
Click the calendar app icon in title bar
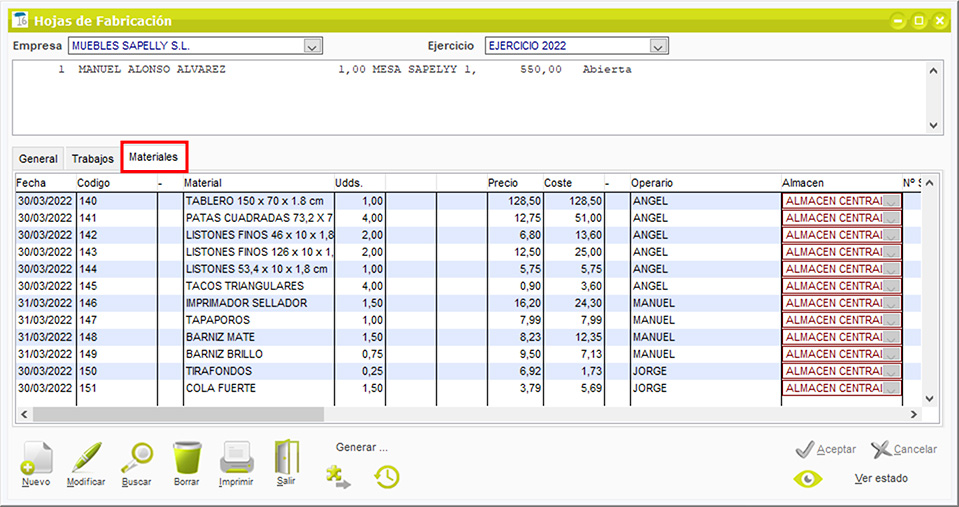(20, 20)
